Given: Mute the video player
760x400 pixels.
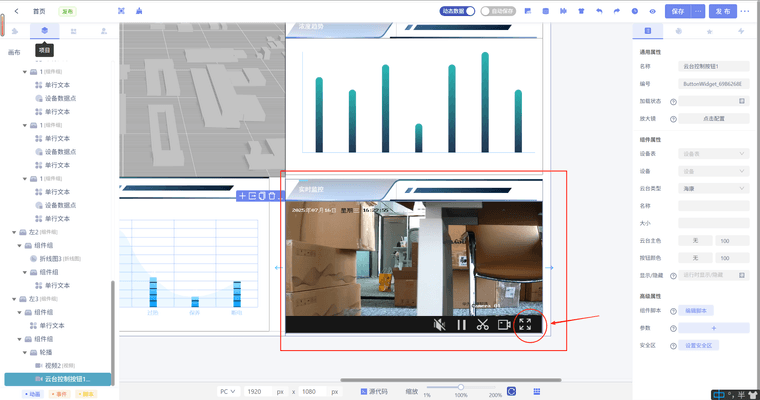Looking at the screenshot, I should tap(439, 325).
